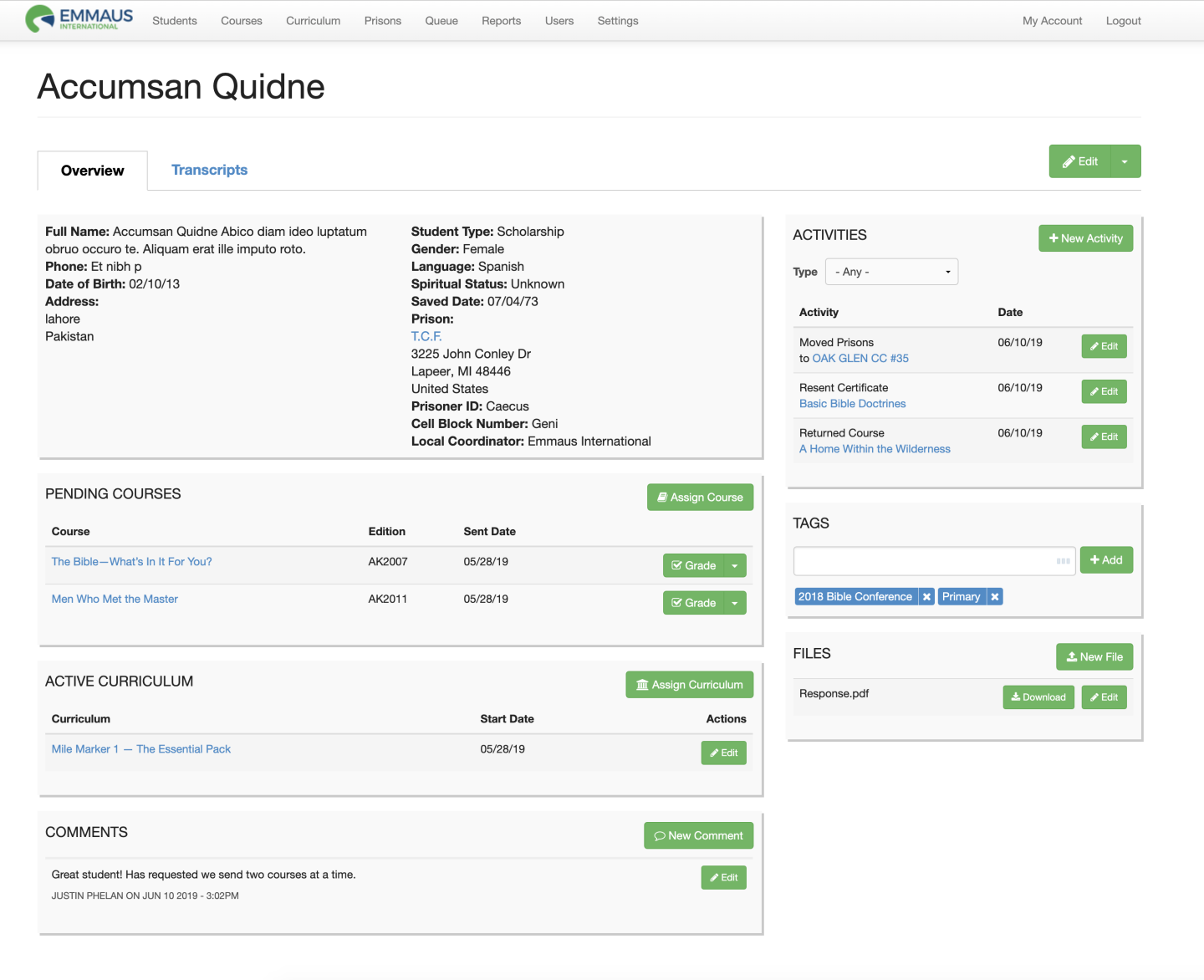Click the Emmaus International logo

pos(79,18)
